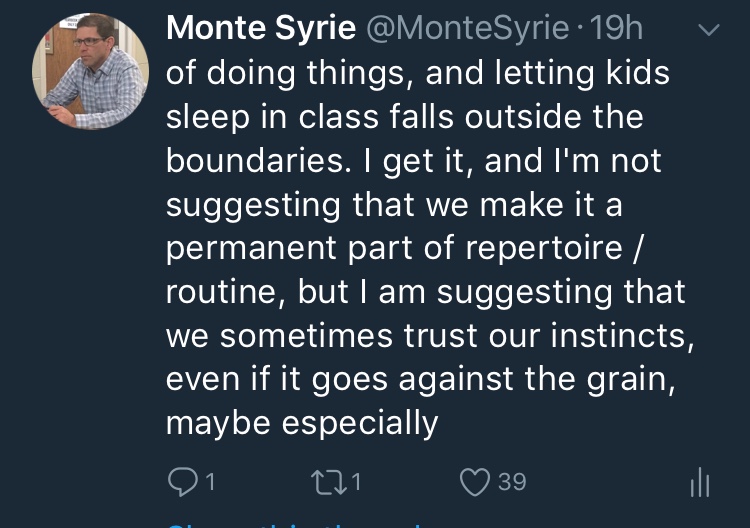Tap the retweet count number 1
Screen dimensions: 750x528
(x=356, y=483)
